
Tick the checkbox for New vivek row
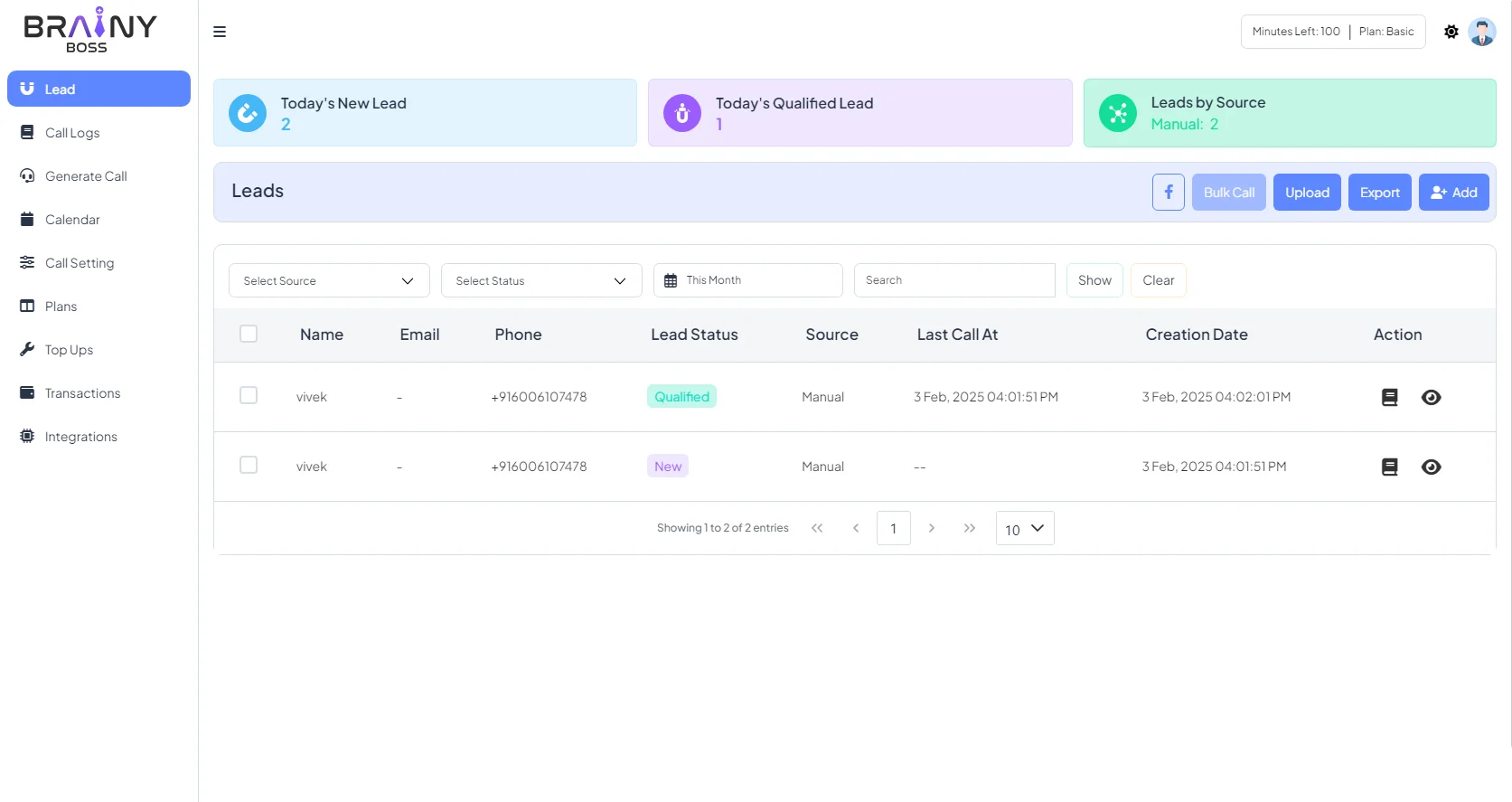249,465
